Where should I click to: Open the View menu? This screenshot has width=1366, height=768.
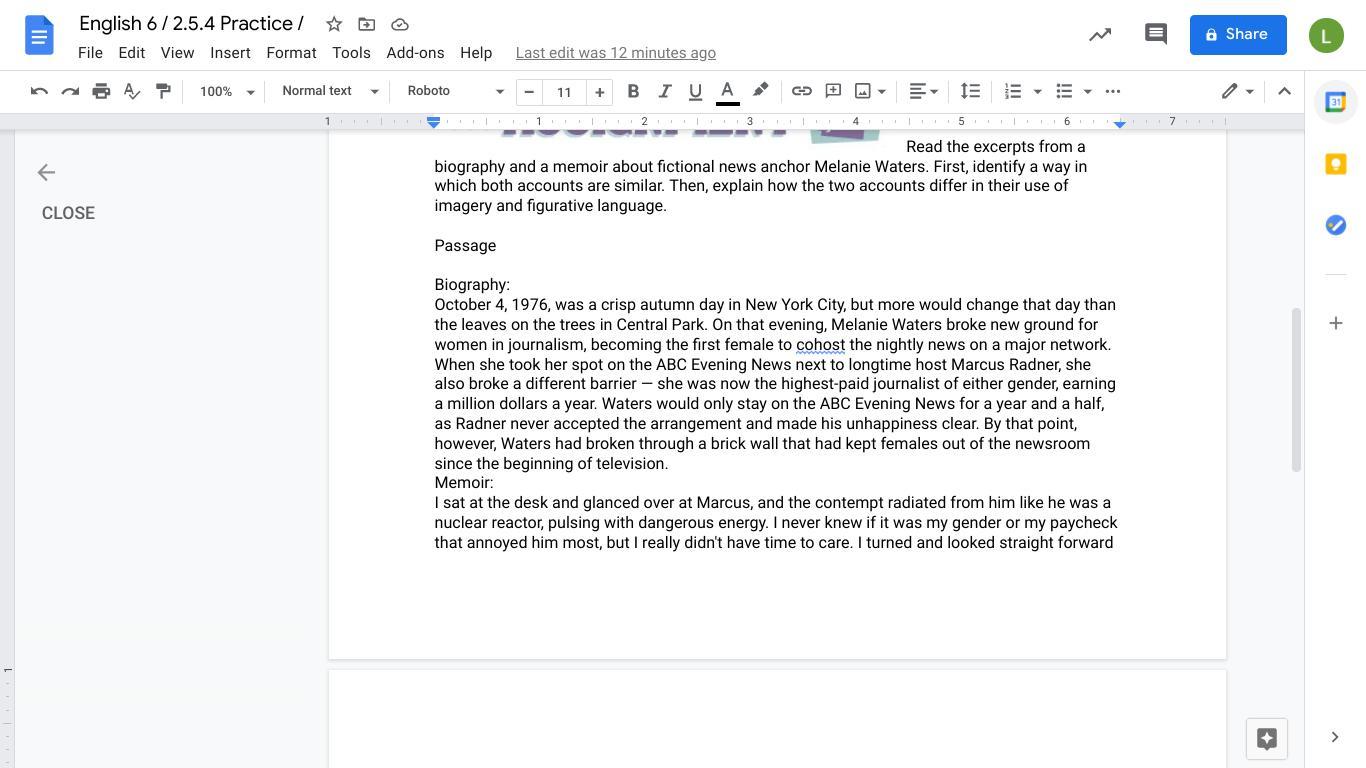coord(177,53)
